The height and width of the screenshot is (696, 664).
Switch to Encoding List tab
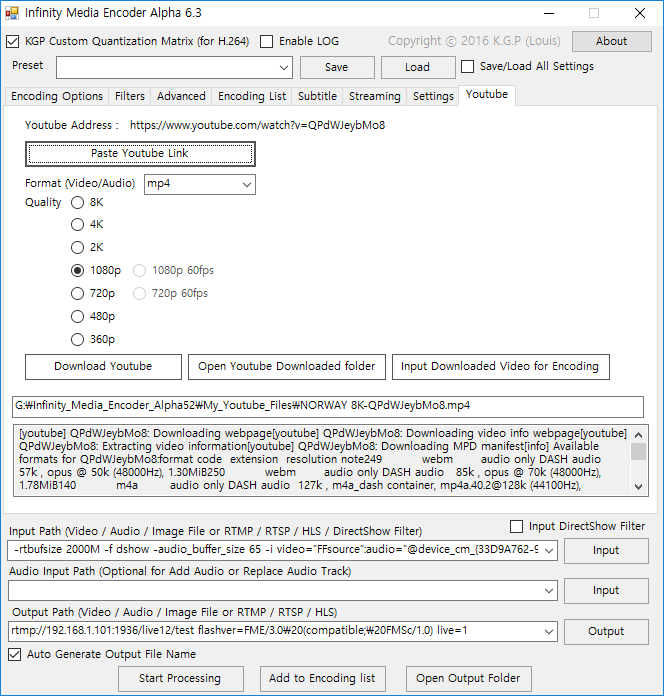click(252, 96)
